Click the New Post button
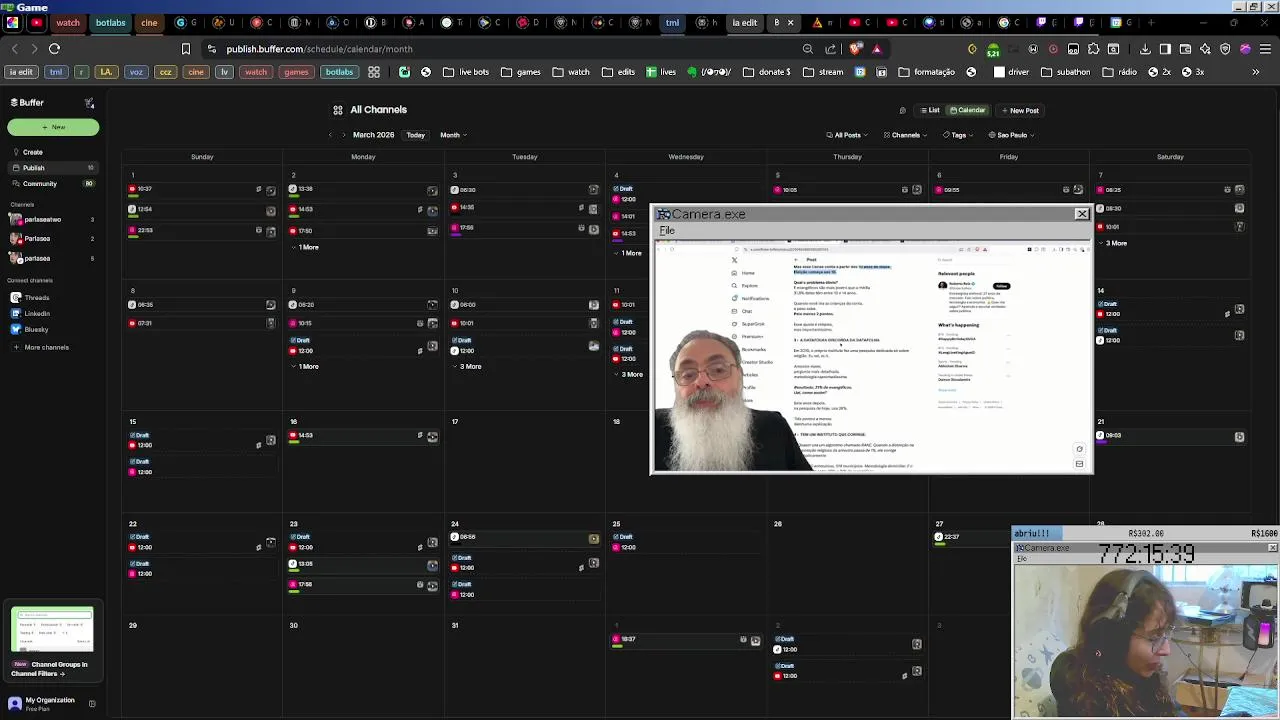Viewport: 1280px width, 720px height. [1018, 110]
